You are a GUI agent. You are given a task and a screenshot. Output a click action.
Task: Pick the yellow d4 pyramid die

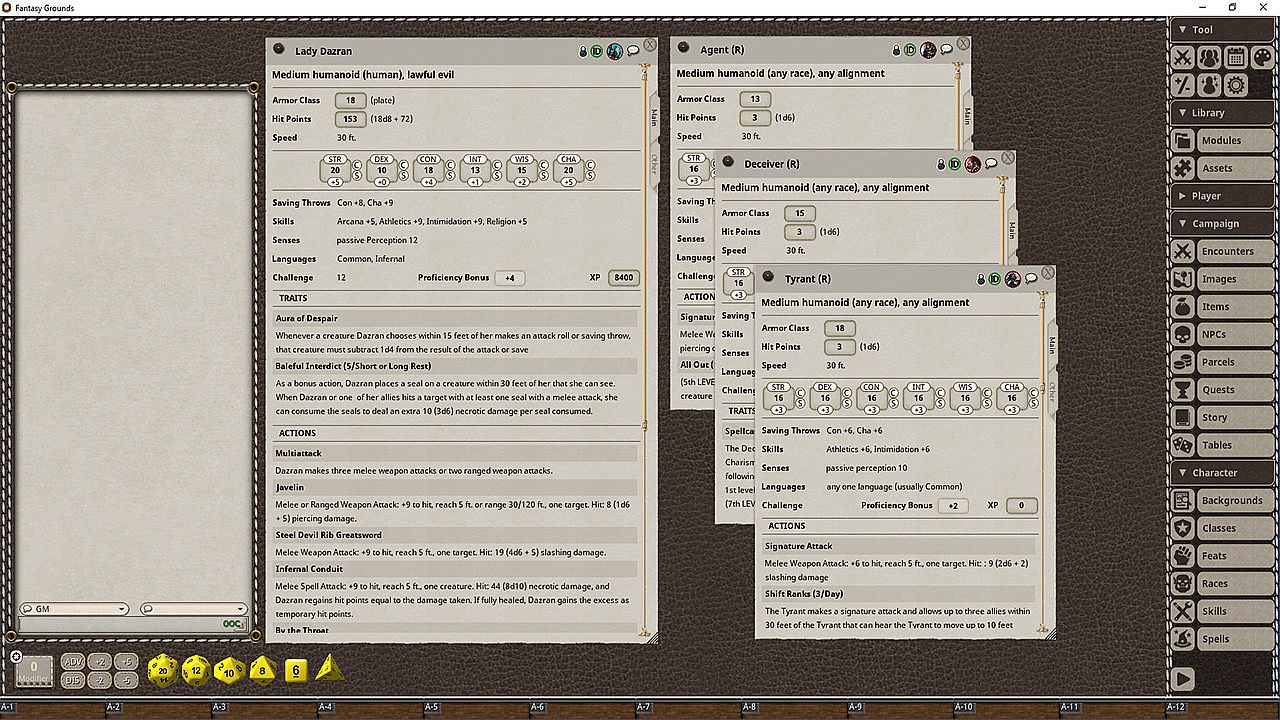tap(329, 669)
